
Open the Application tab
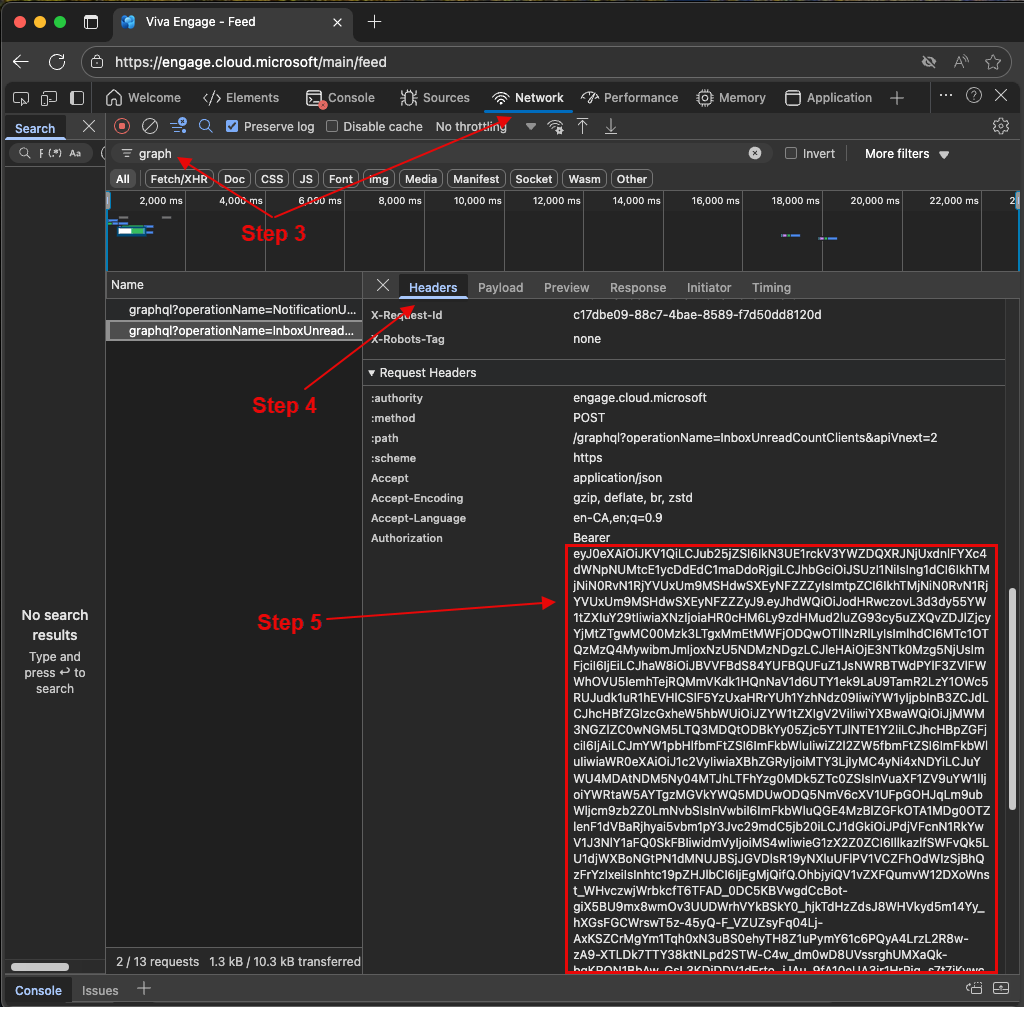(x=829, y=98)
